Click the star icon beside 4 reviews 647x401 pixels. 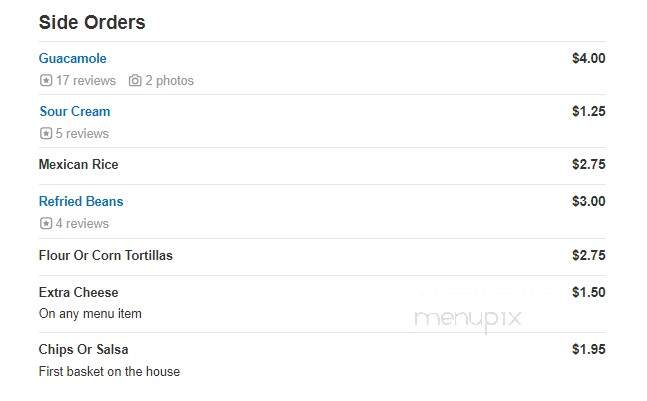click(x=46, y=223)
